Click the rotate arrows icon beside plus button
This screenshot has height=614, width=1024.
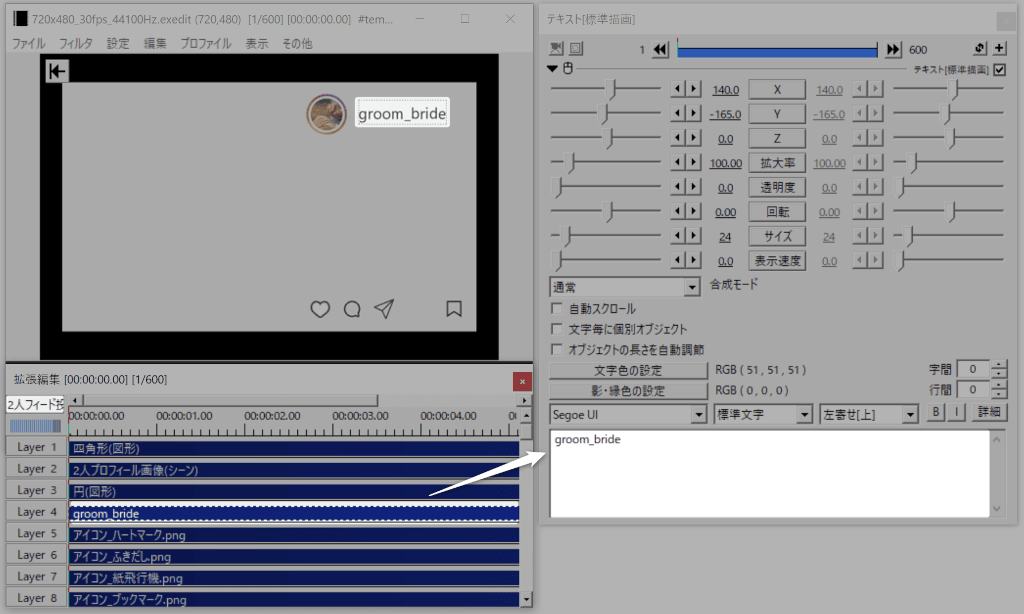pyautogui.click(x=979, y=49)
